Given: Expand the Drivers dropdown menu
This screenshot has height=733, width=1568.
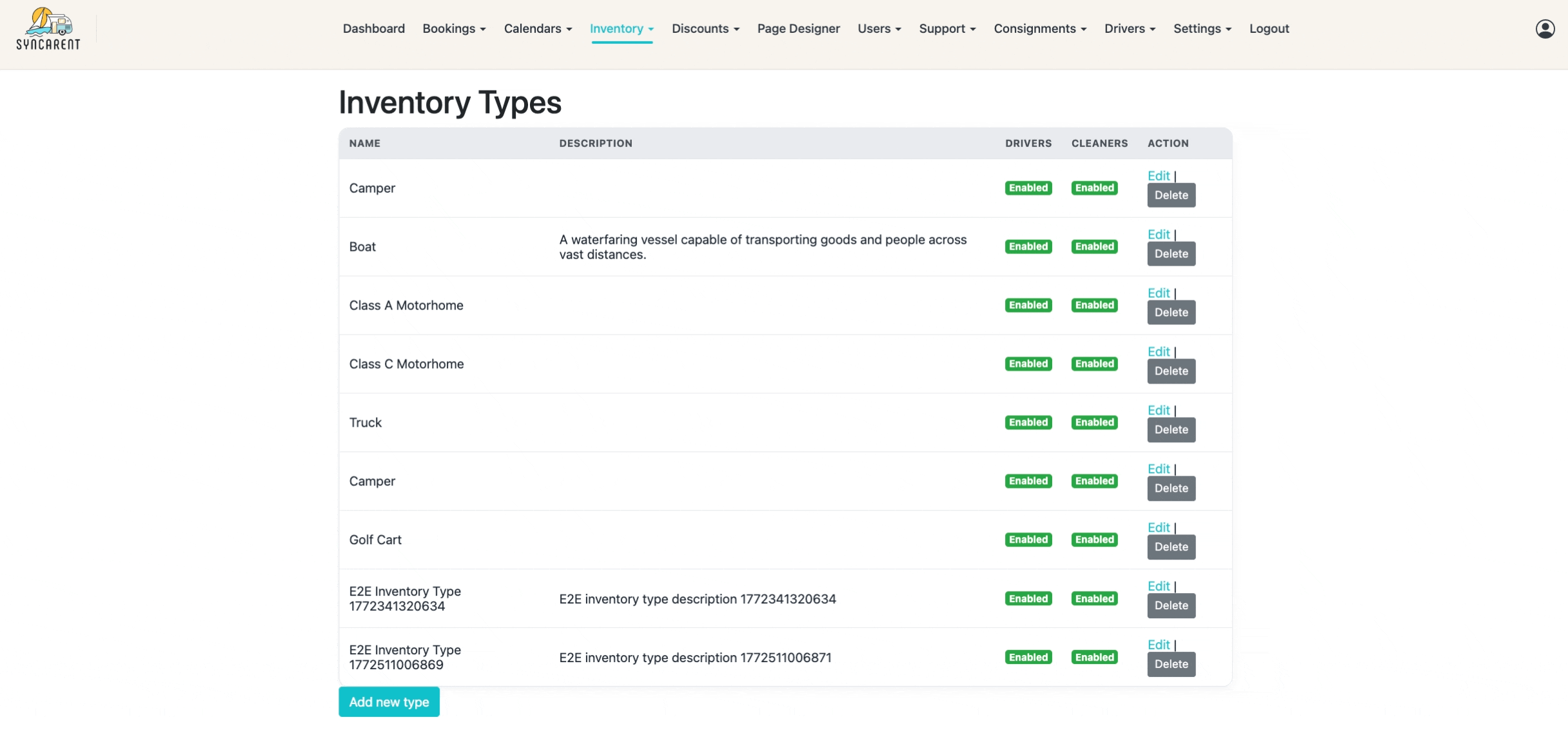Looking at the screenshot, I should coord(1130,28).
